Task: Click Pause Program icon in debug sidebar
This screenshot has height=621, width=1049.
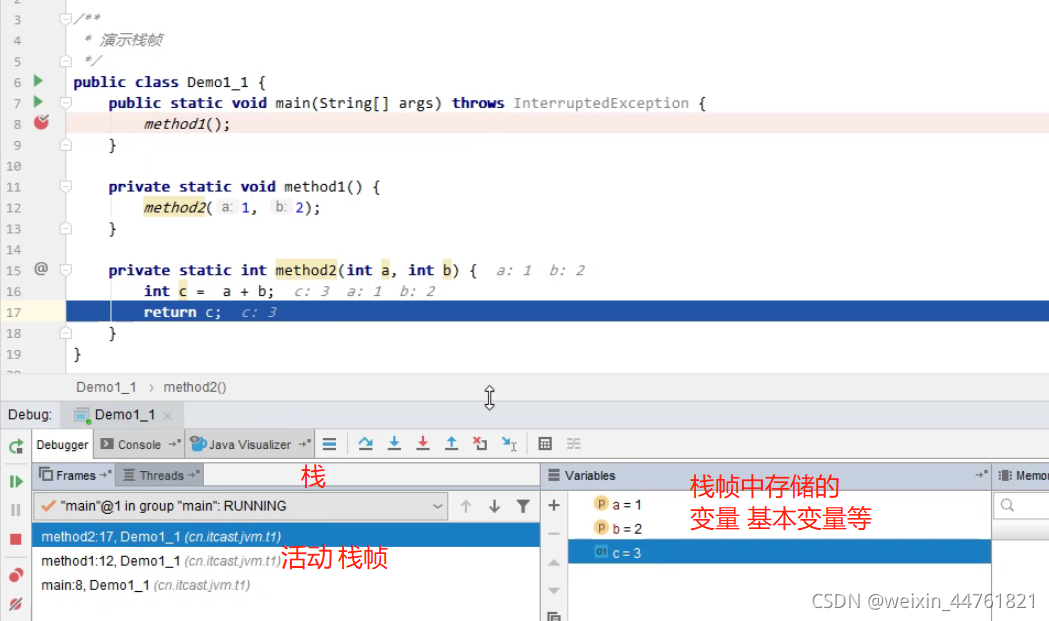Action: click(16, 510)
